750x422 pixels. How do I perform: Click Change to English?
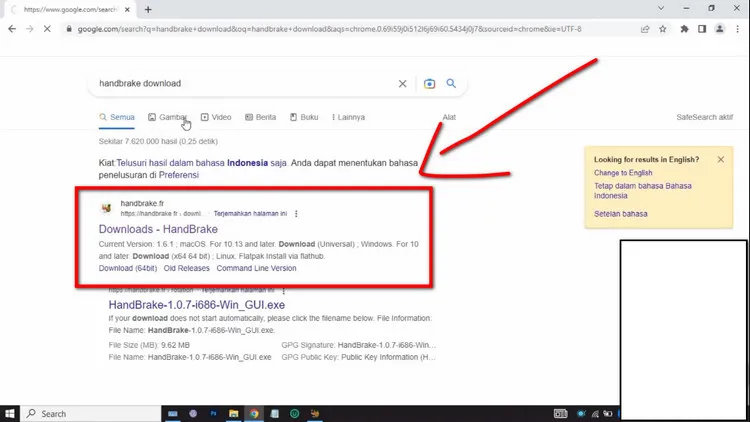pos(623,173)
